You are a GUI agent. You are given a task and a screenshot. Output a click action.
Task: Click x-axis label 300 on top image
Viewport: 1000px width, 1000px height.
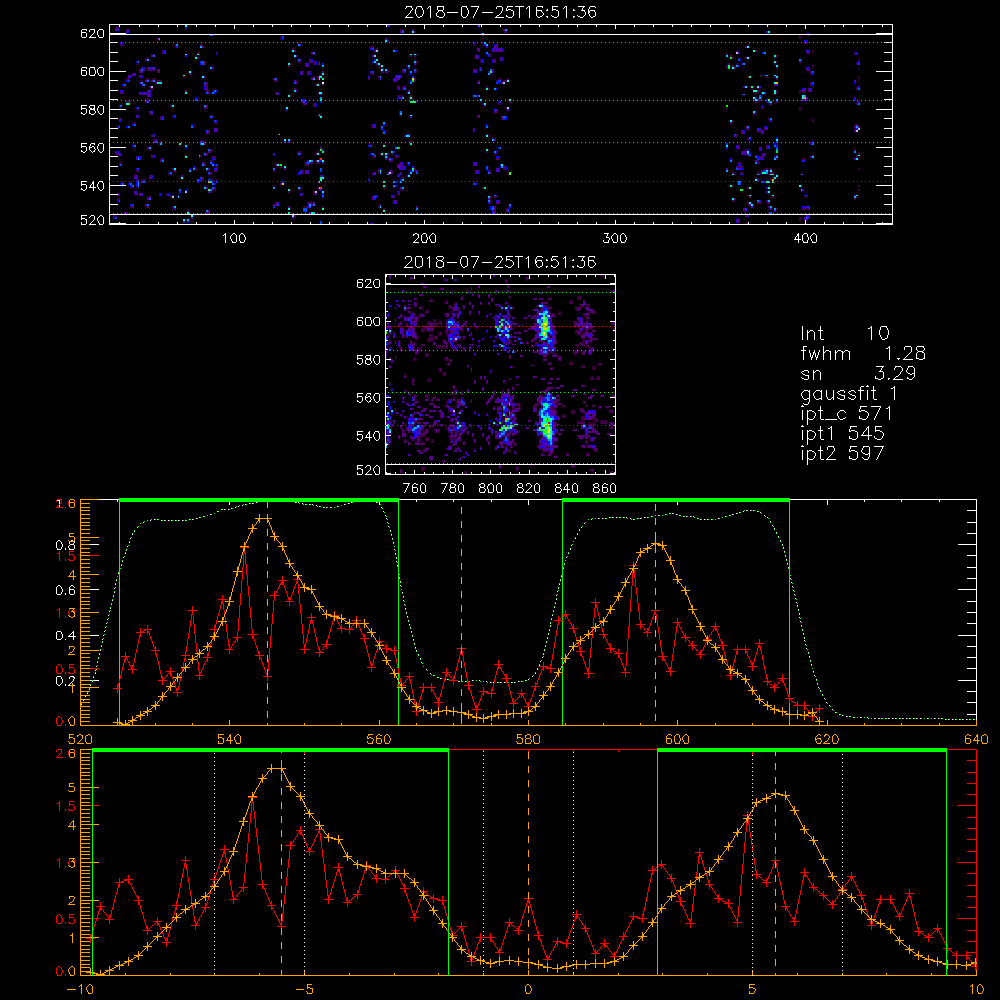(x=615, y=239)
